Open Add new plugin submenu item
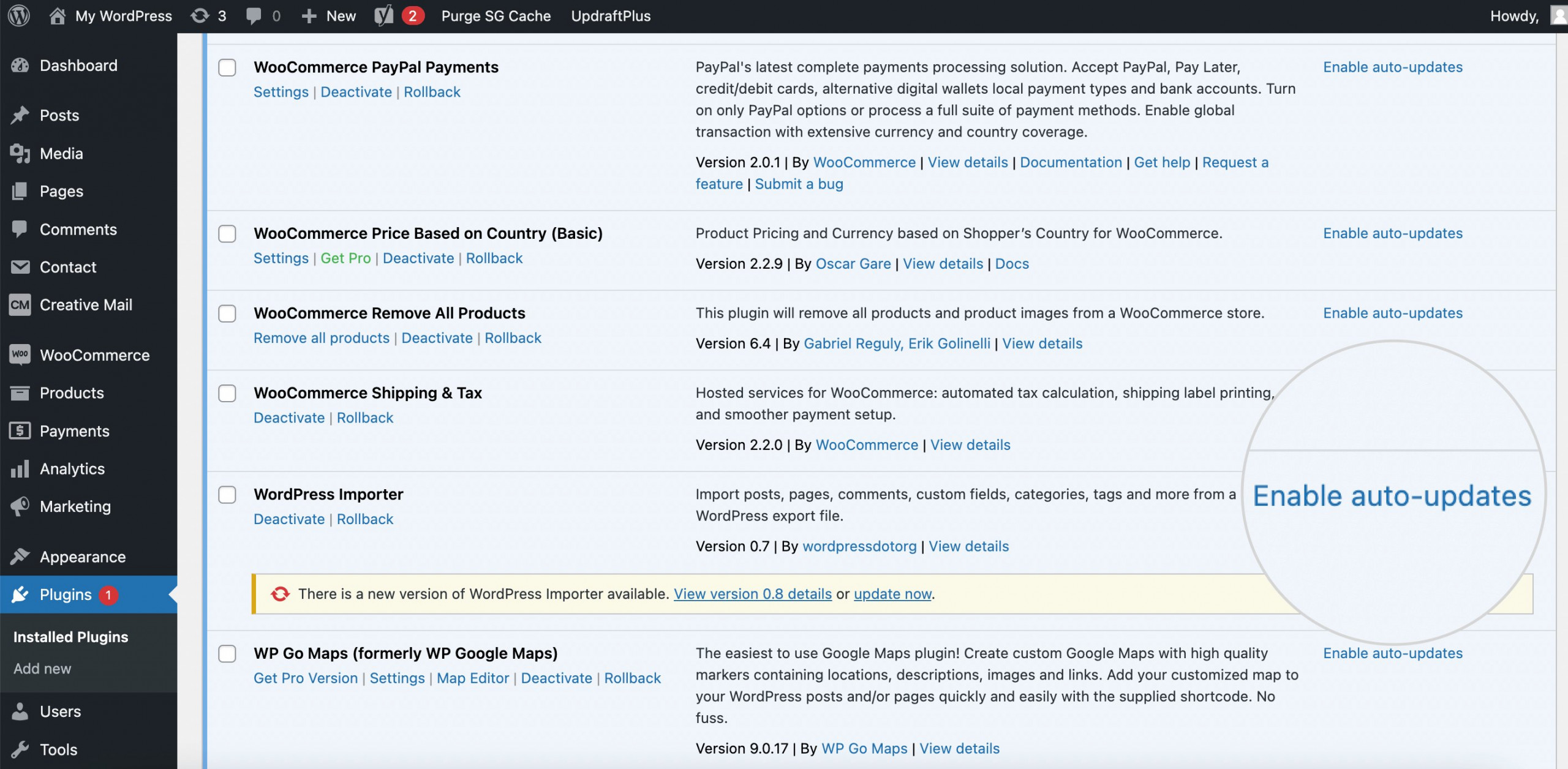The height and width of the screenshot is (769, 1568). click(x=42, y=669)
